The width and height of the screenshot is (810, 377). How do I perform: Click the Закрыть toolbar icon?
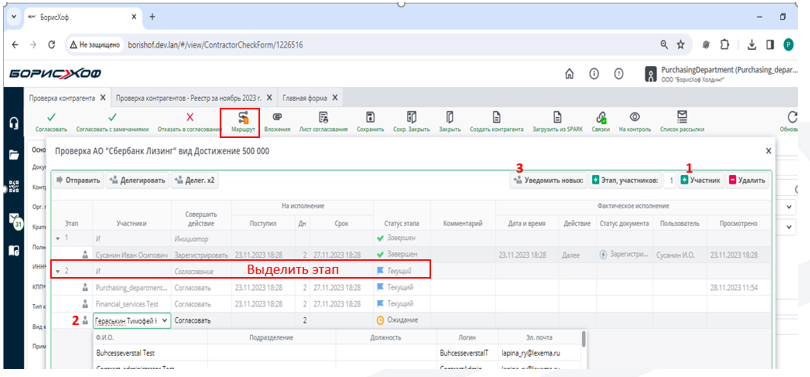point(449,117)
